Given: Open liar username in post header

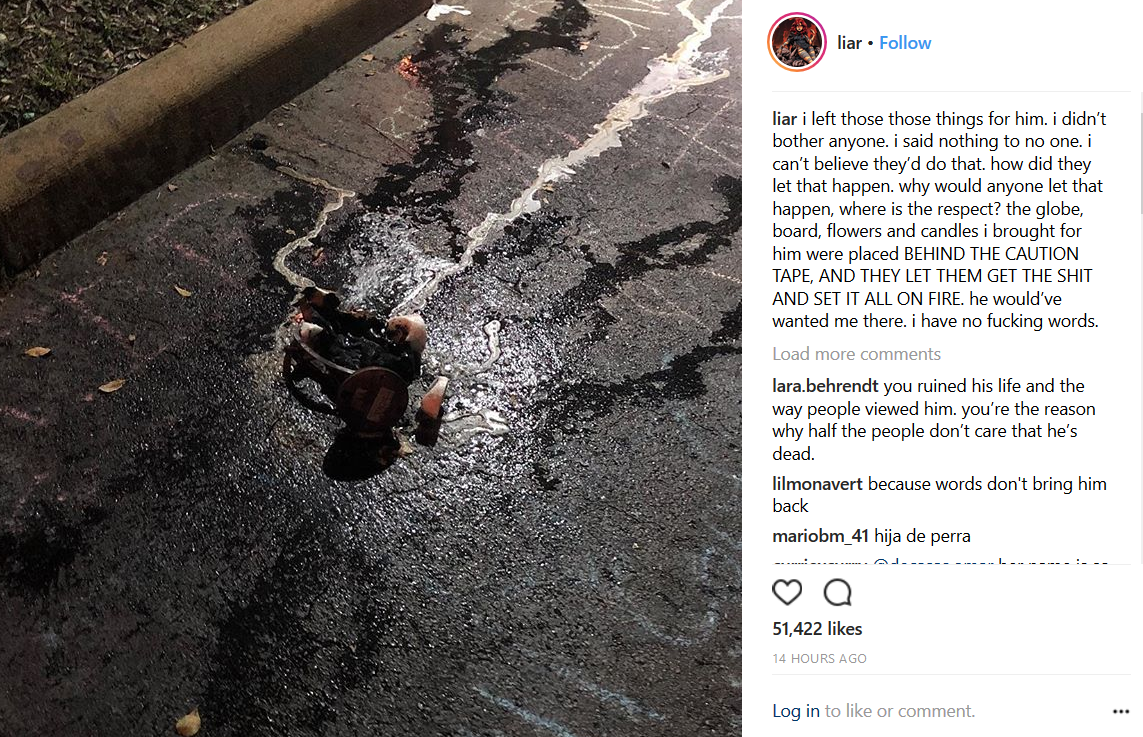Looking at the screenshot, I should (x=849, y=43).
